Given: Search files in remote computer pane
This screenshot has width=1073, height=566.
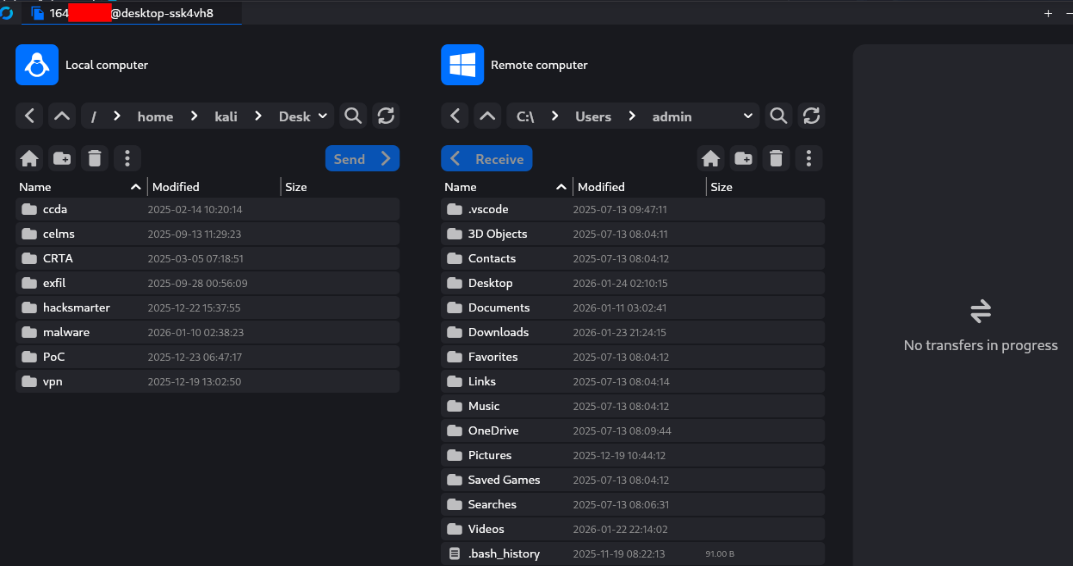Looking at the screenshot, I should 778,116.
